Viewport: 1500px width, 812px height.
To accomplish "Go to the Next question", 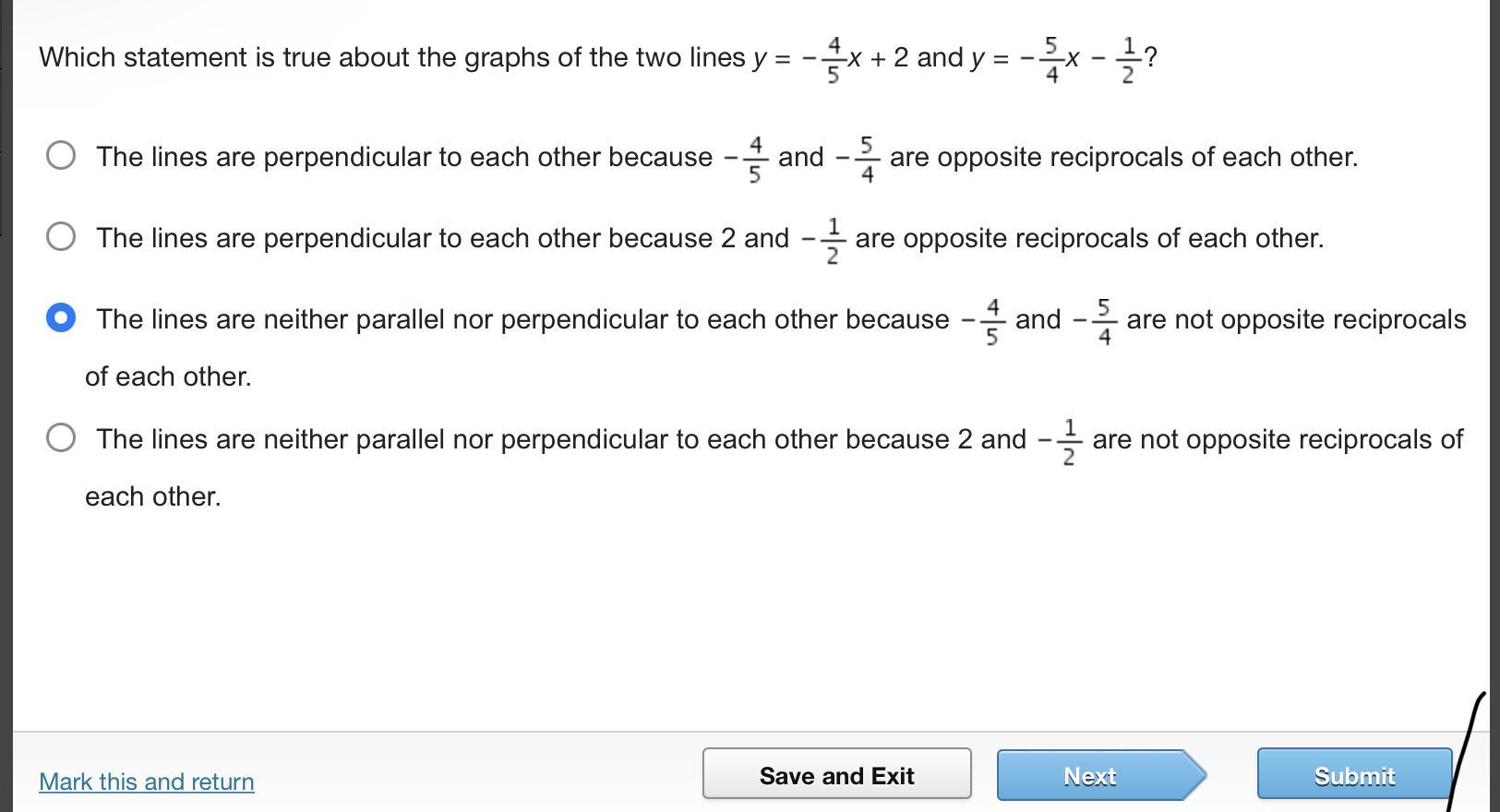I will coord(1090,776).
